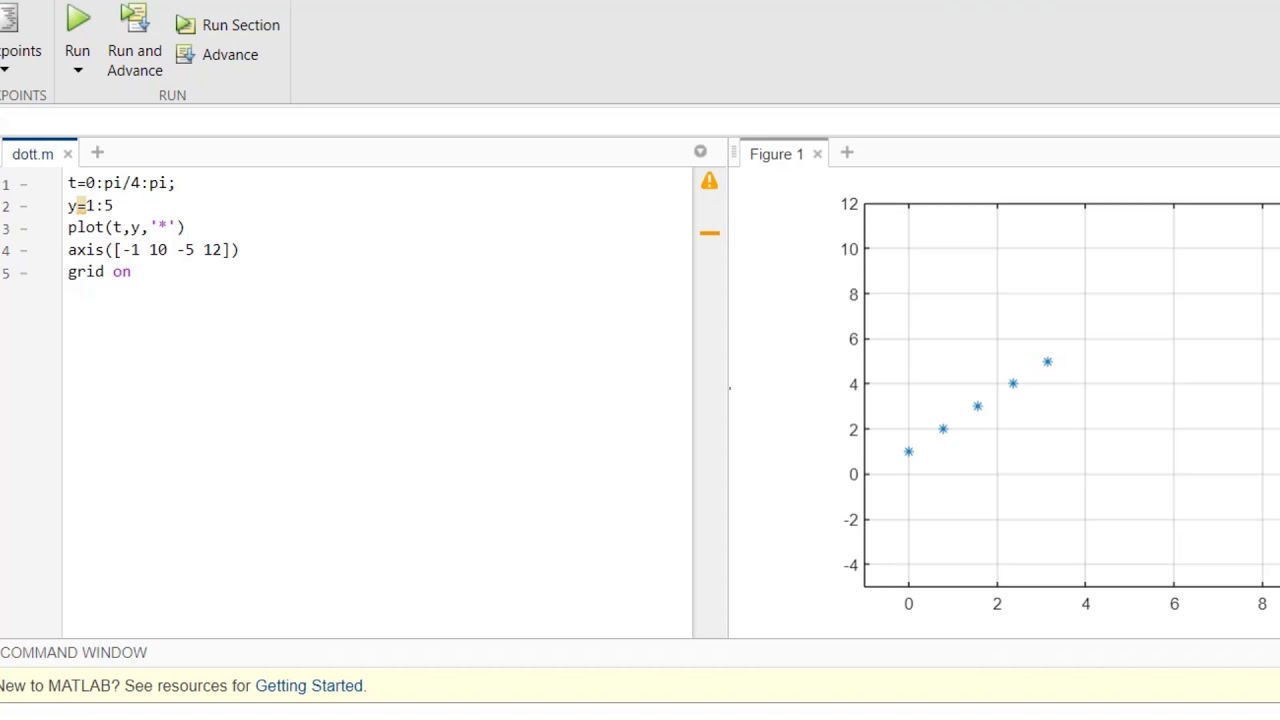Click the COMMAND WINDOW header
This screenshot has height=720, width=1280.
[x=74, y=652]
